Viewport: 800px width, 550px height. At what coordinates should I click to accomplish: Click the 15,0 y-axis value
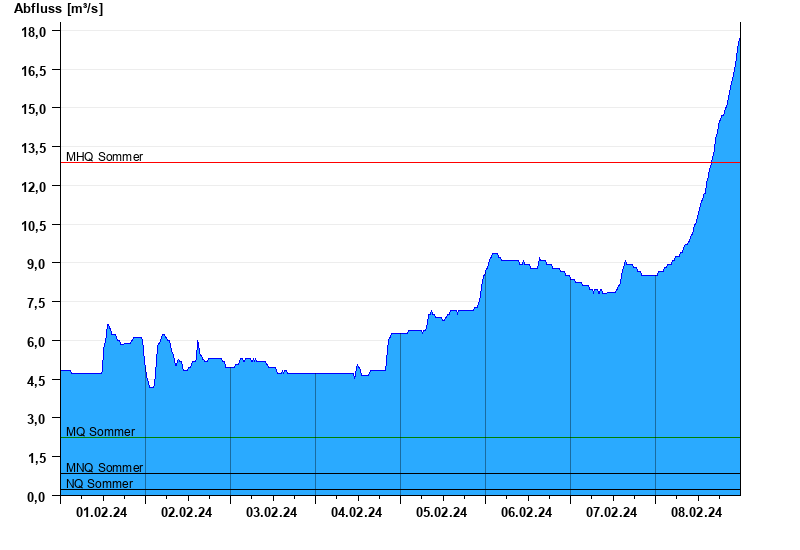tap(34, 109)
